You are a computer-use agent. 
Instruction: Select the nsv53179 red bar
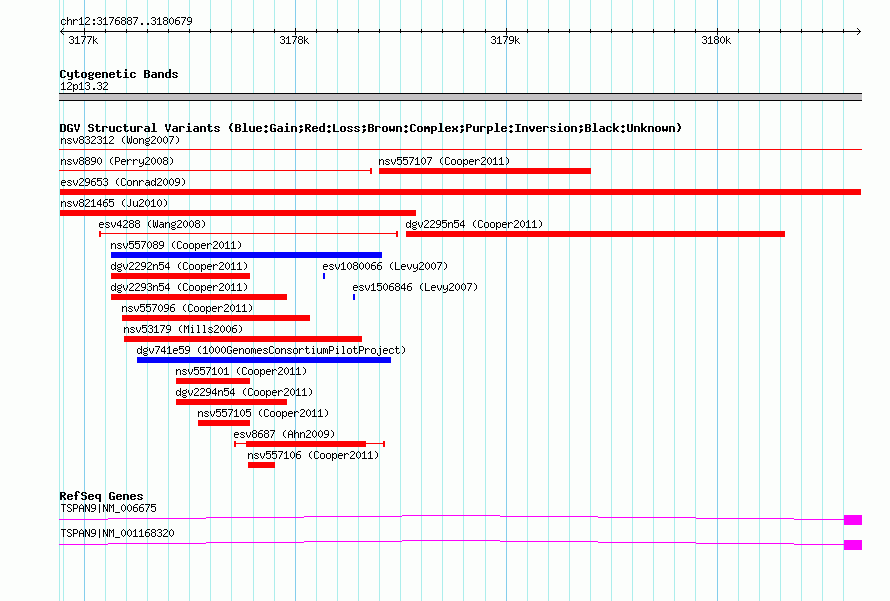(x=243, y=339)
